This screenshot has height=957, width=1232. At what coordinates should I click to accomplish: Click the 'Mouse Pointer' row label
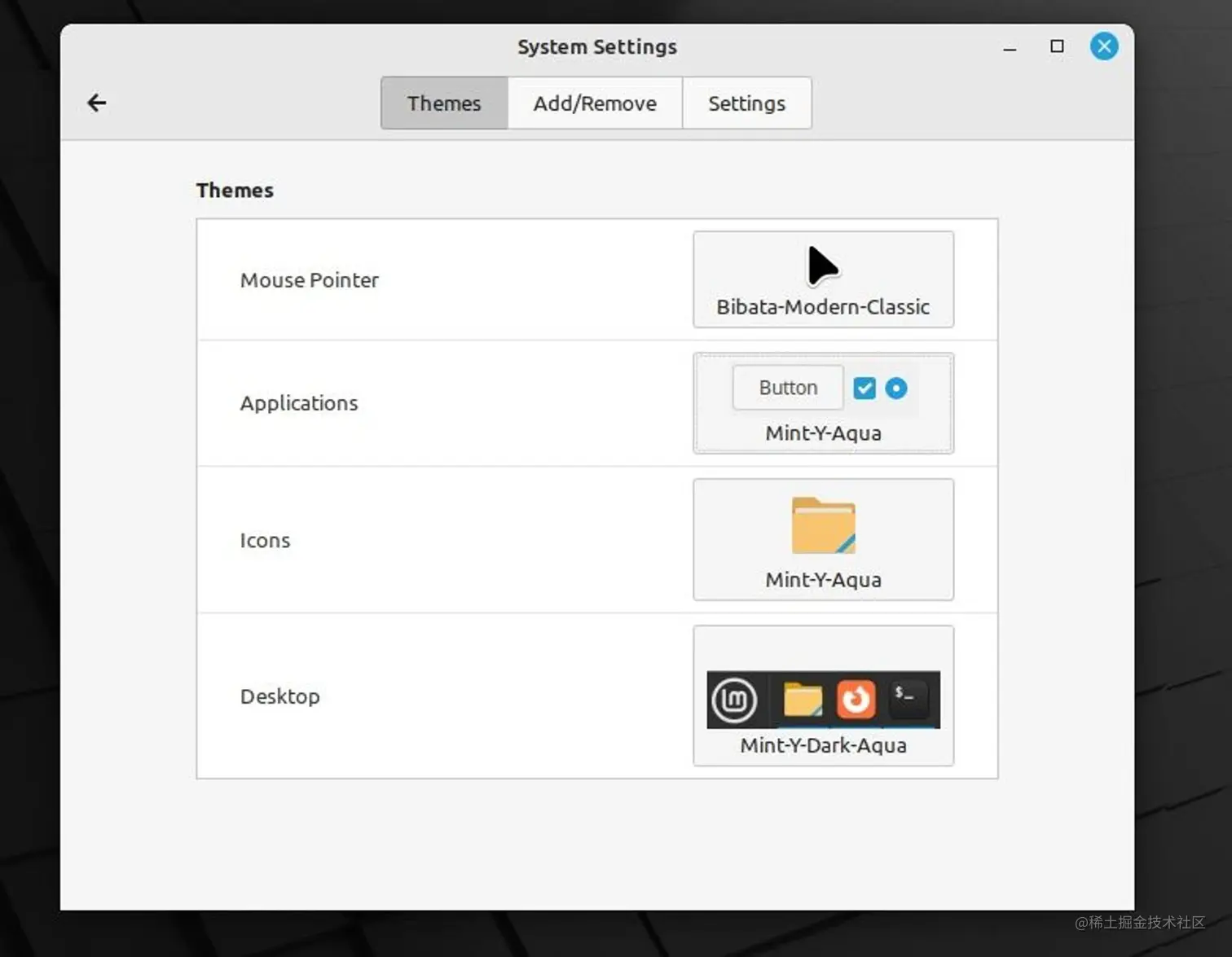tap(310, 280)
